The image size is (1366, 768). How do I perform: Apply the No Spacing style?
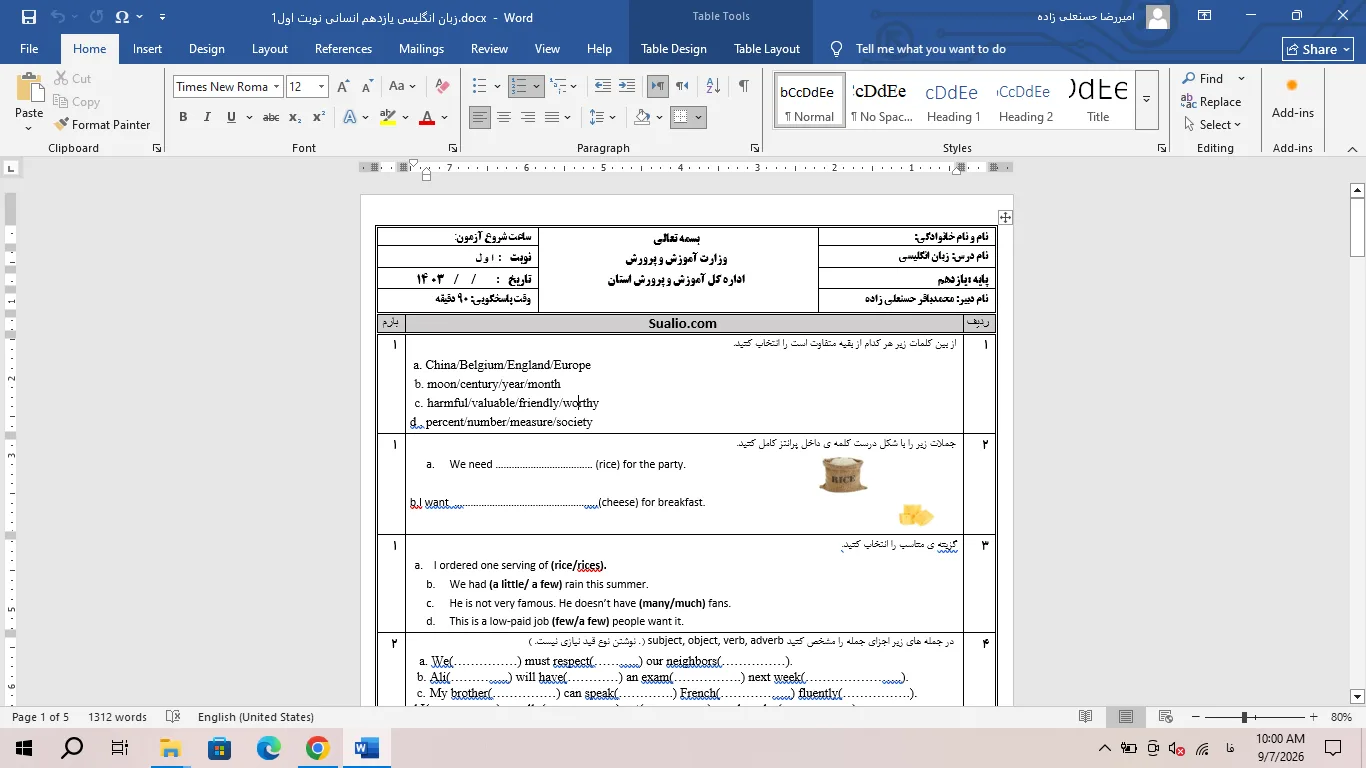881,99
